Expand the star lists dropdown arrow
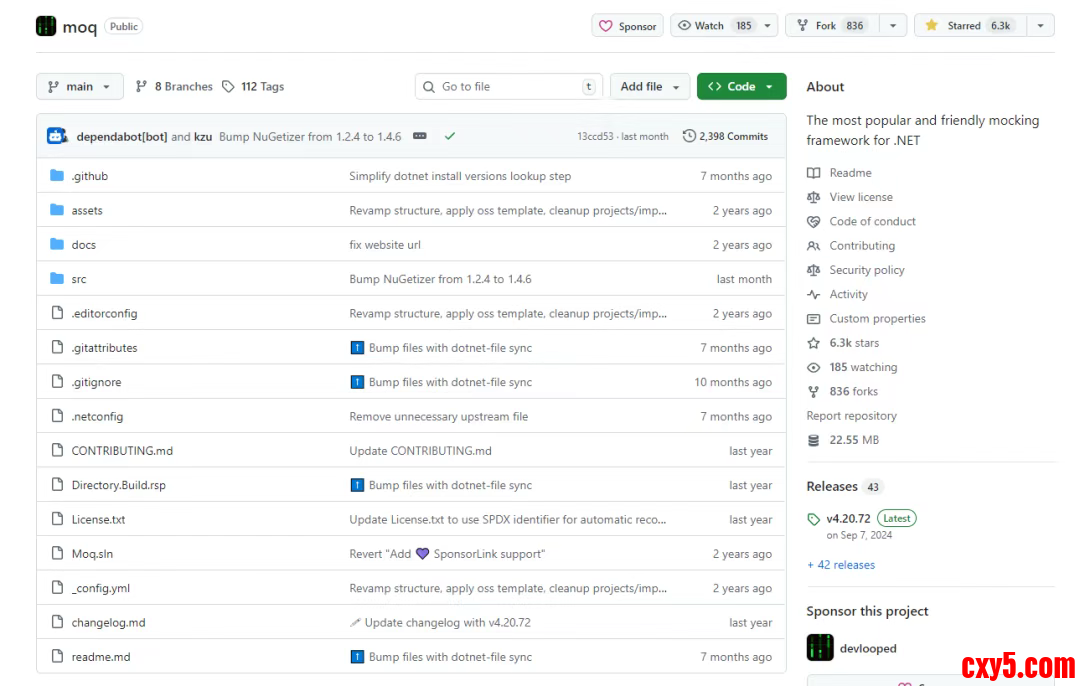 pos(1040,26)
